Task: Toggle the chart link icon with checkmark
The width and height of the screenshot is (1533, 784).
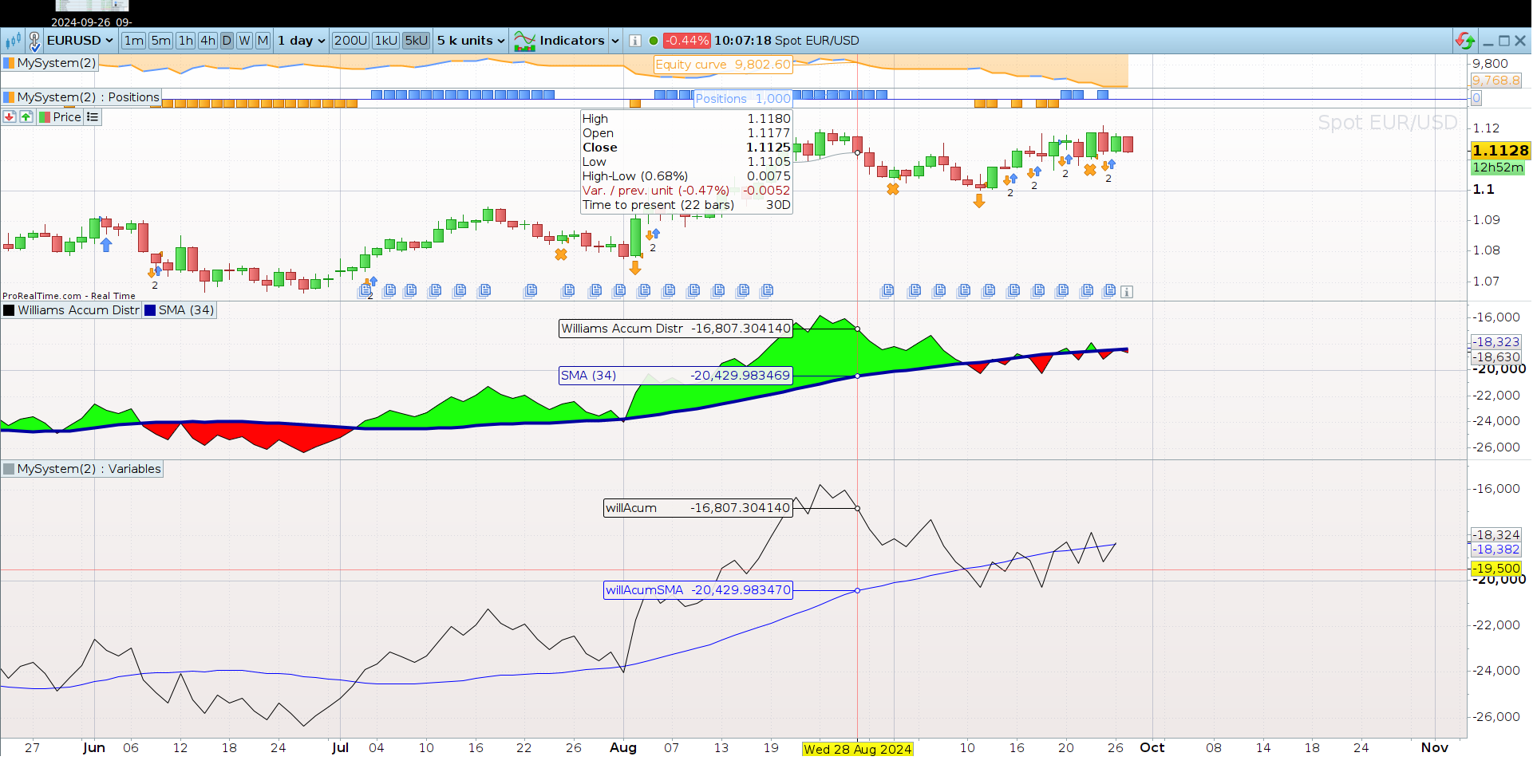Action: click(x=34, y=41)
